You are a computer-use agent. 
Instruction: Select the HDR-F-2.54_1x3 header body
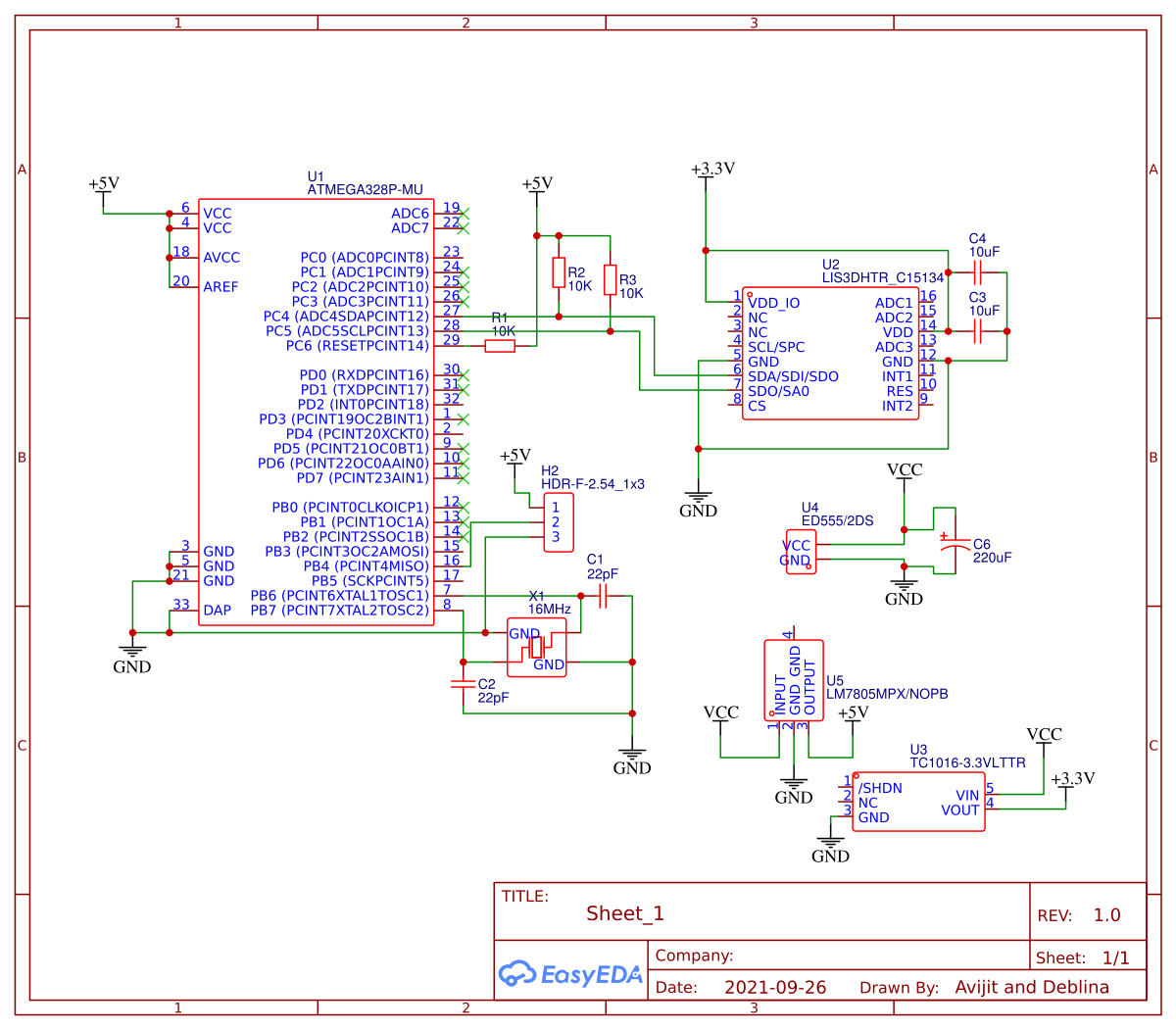point(558,522)
